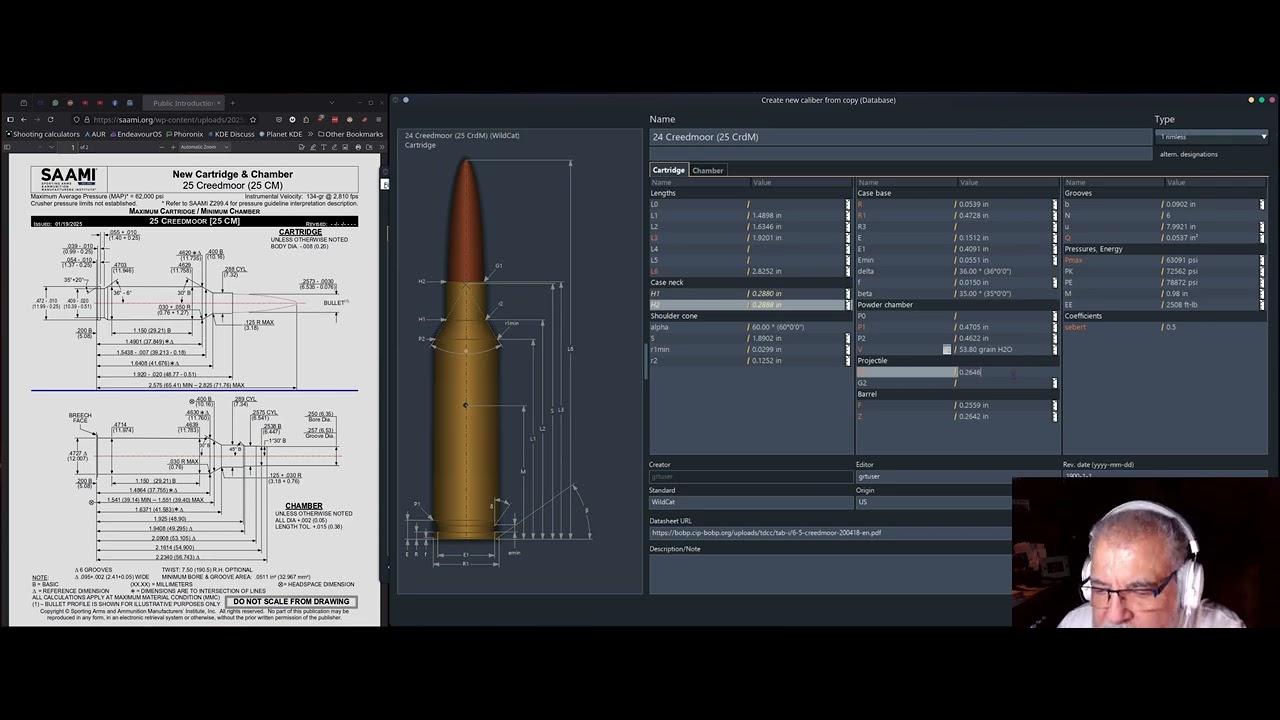Viewport: 1280px width, 720px height.
Task: Adjust the L1 value stepper
Action: (848, 215)
